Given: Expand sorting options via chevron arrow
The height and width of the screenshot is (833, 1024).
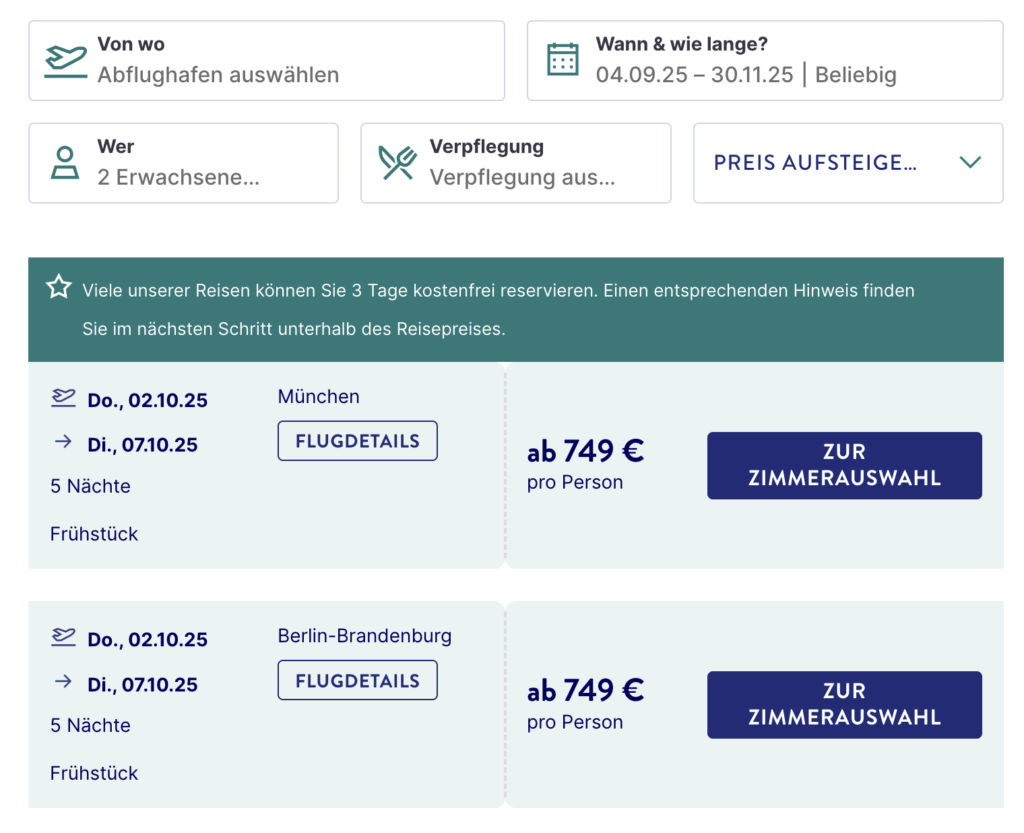Looking at the screenshot, I should 970,162.
